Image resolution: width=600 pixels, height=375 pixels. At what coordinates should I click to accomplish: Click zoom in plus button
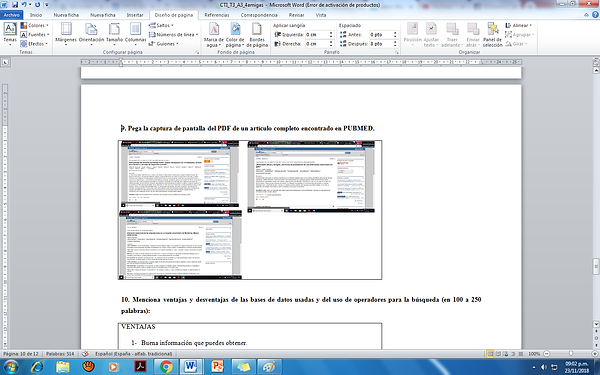click(x=595, y=354)
